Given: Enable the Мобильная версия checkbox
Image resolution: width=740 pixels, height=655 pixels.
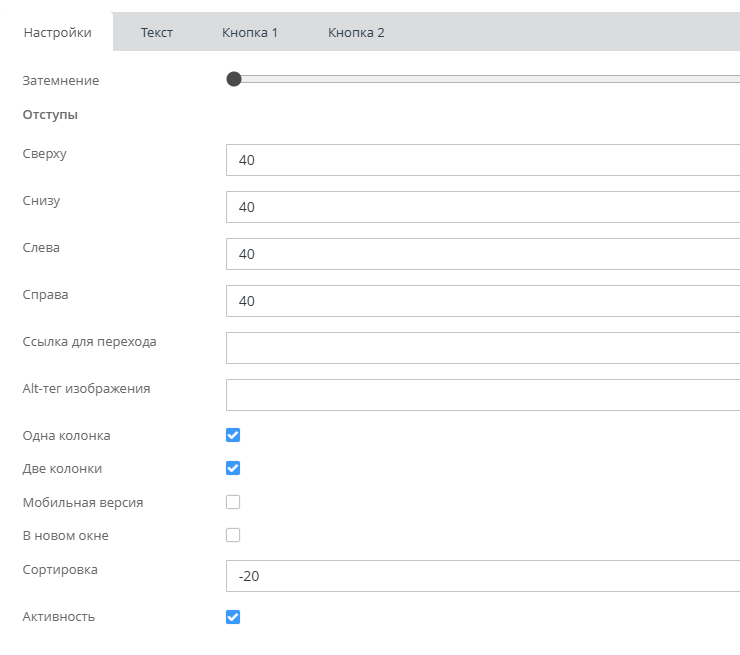Looking at the screenshot, I should (233, 502).
